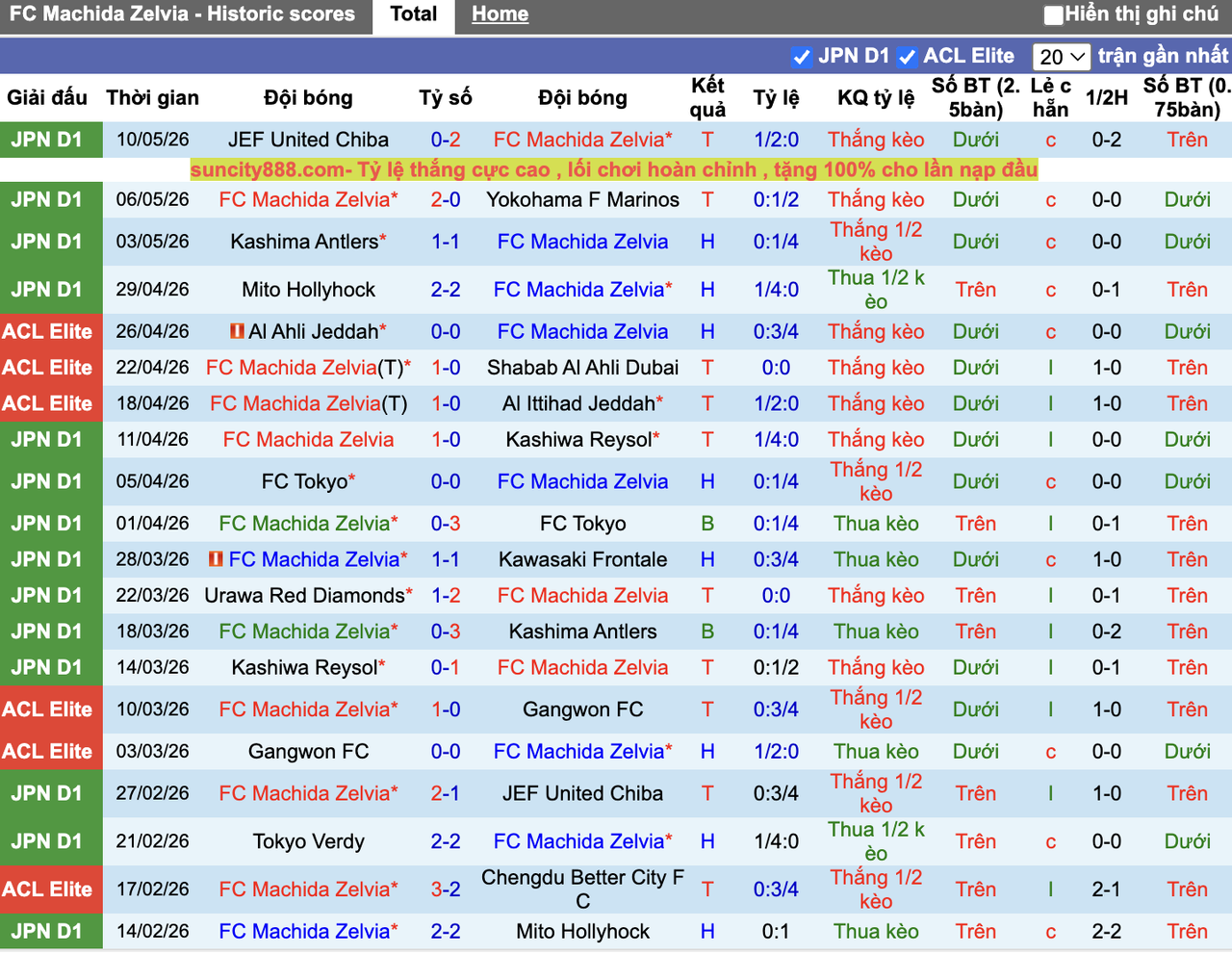Screen dimensions: 1232x953
Task: Open Mito Hollyhock in the 29/04/26 match
Action: click(308, 290)
